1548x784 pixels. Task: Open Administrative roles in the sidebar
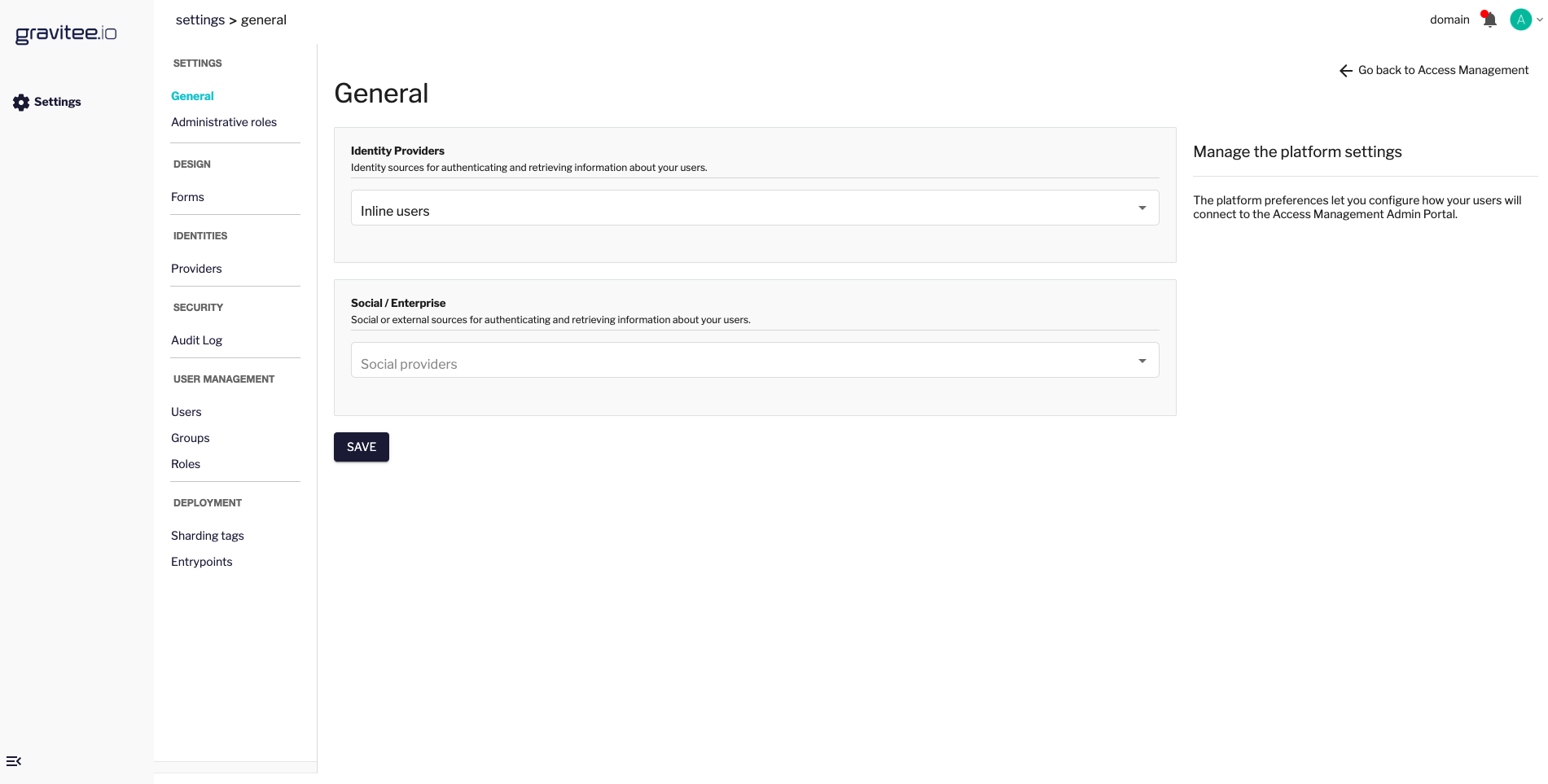(x=224, y=122)
